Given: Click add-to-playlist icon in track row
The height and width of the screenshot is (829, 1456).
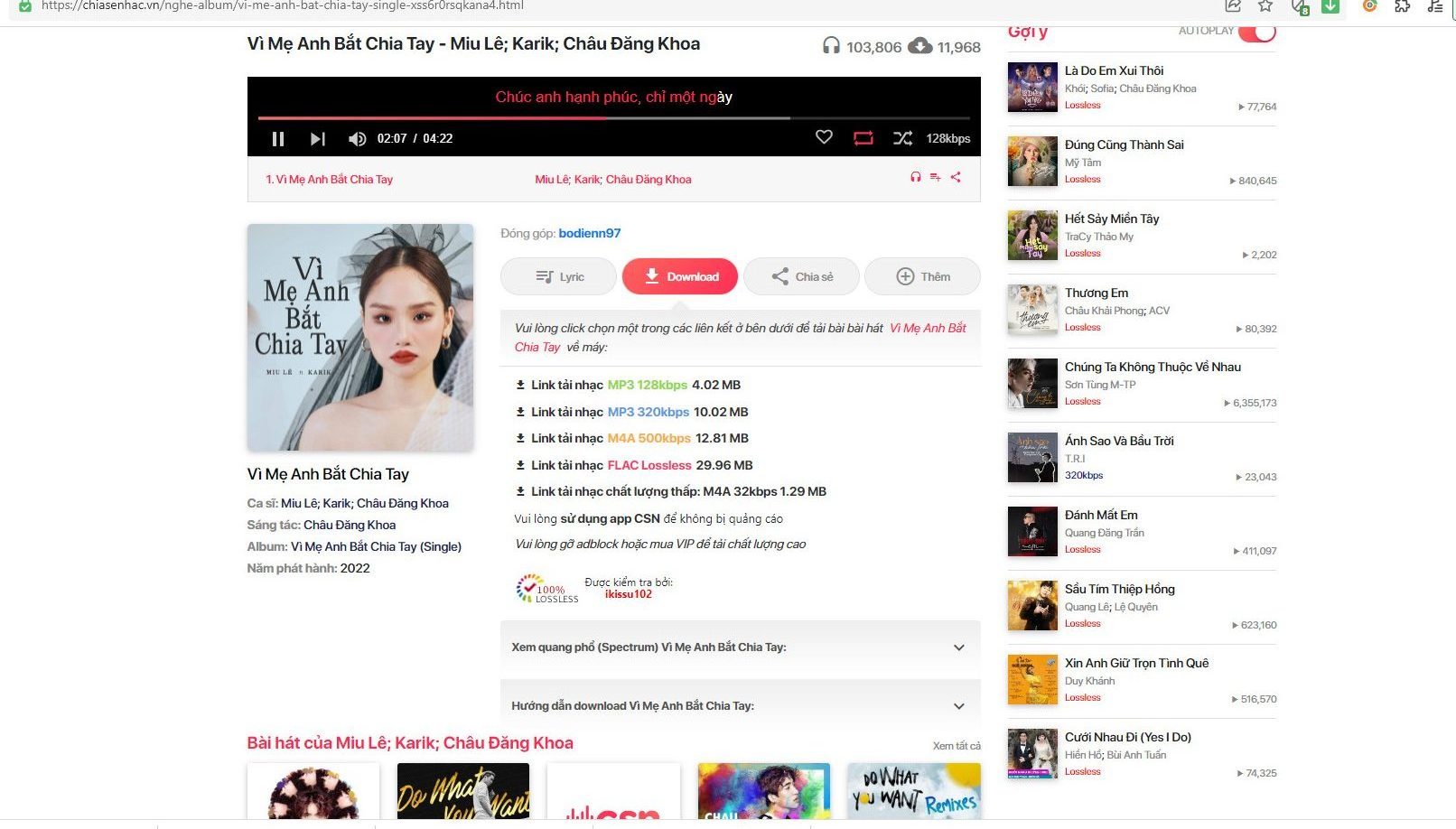Looking at the screenshot, I should 935,178.
